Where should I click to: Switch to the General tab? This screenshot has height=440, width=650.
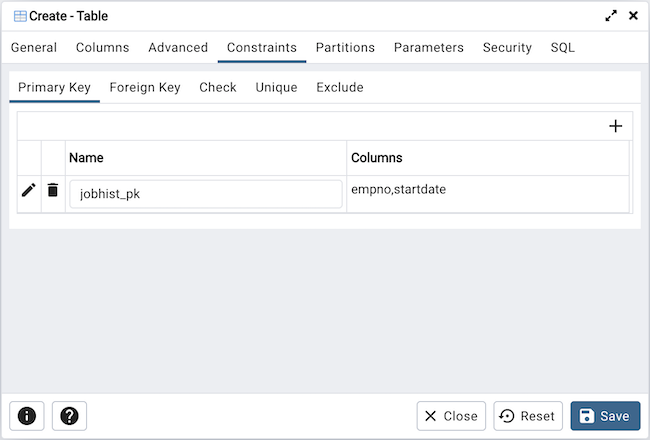[34, 47]
